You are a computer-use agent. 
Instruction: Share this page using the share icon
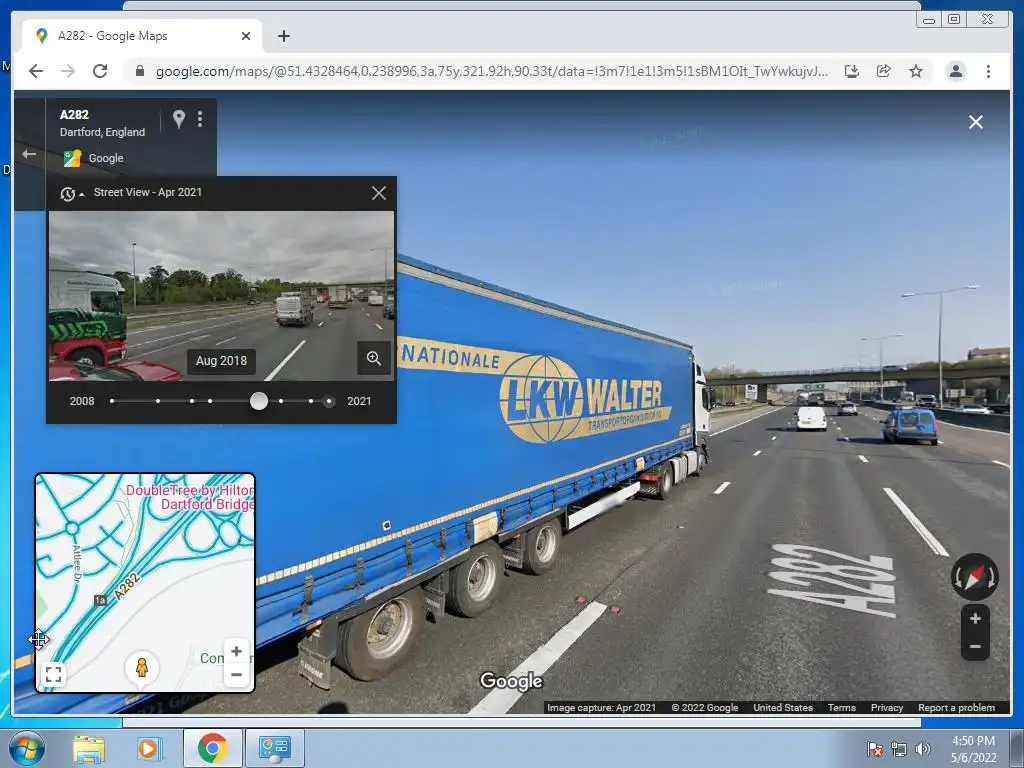(x=884, y=71)
